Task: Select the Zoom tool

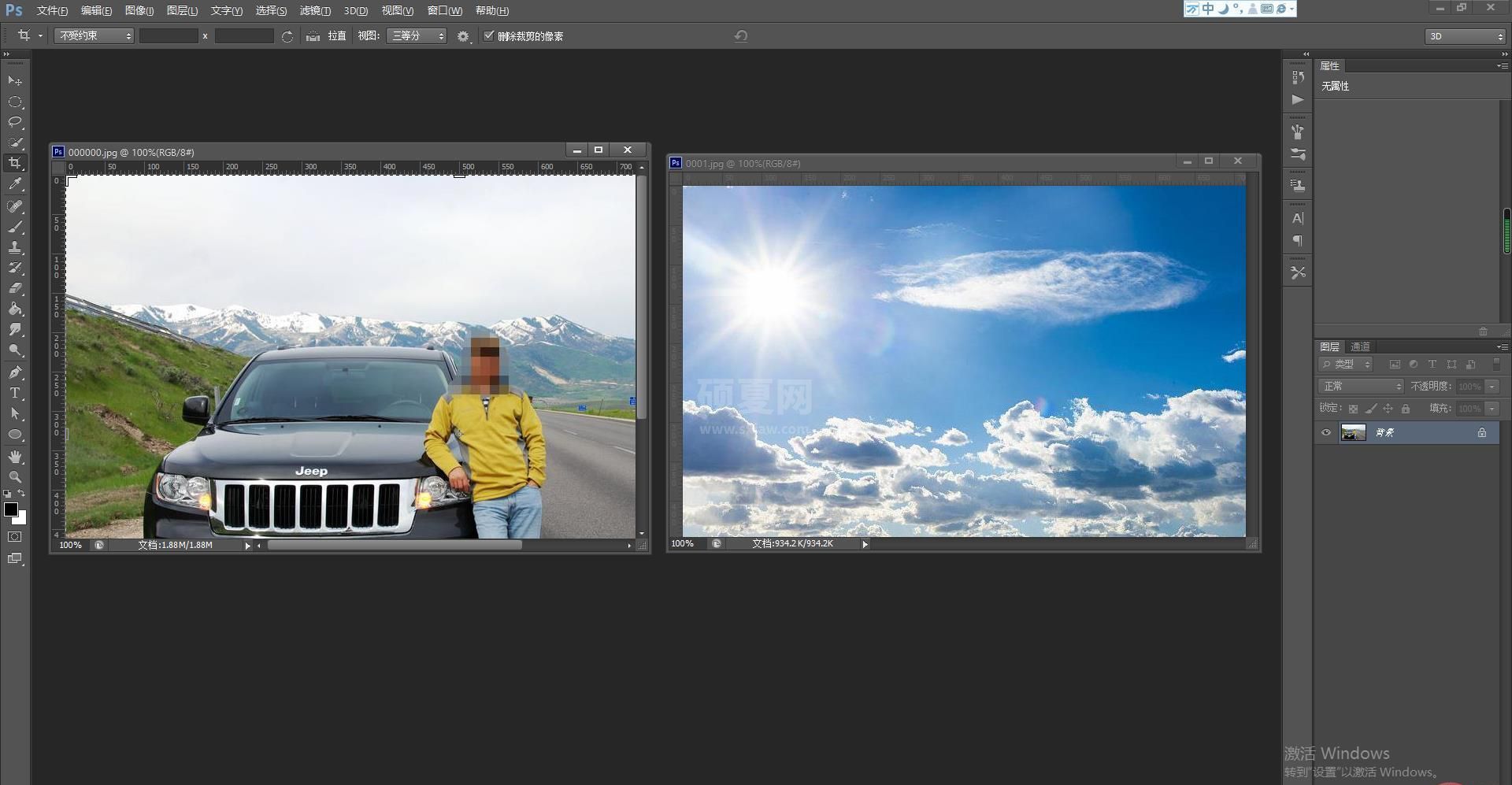Action: tap(15, 477)
